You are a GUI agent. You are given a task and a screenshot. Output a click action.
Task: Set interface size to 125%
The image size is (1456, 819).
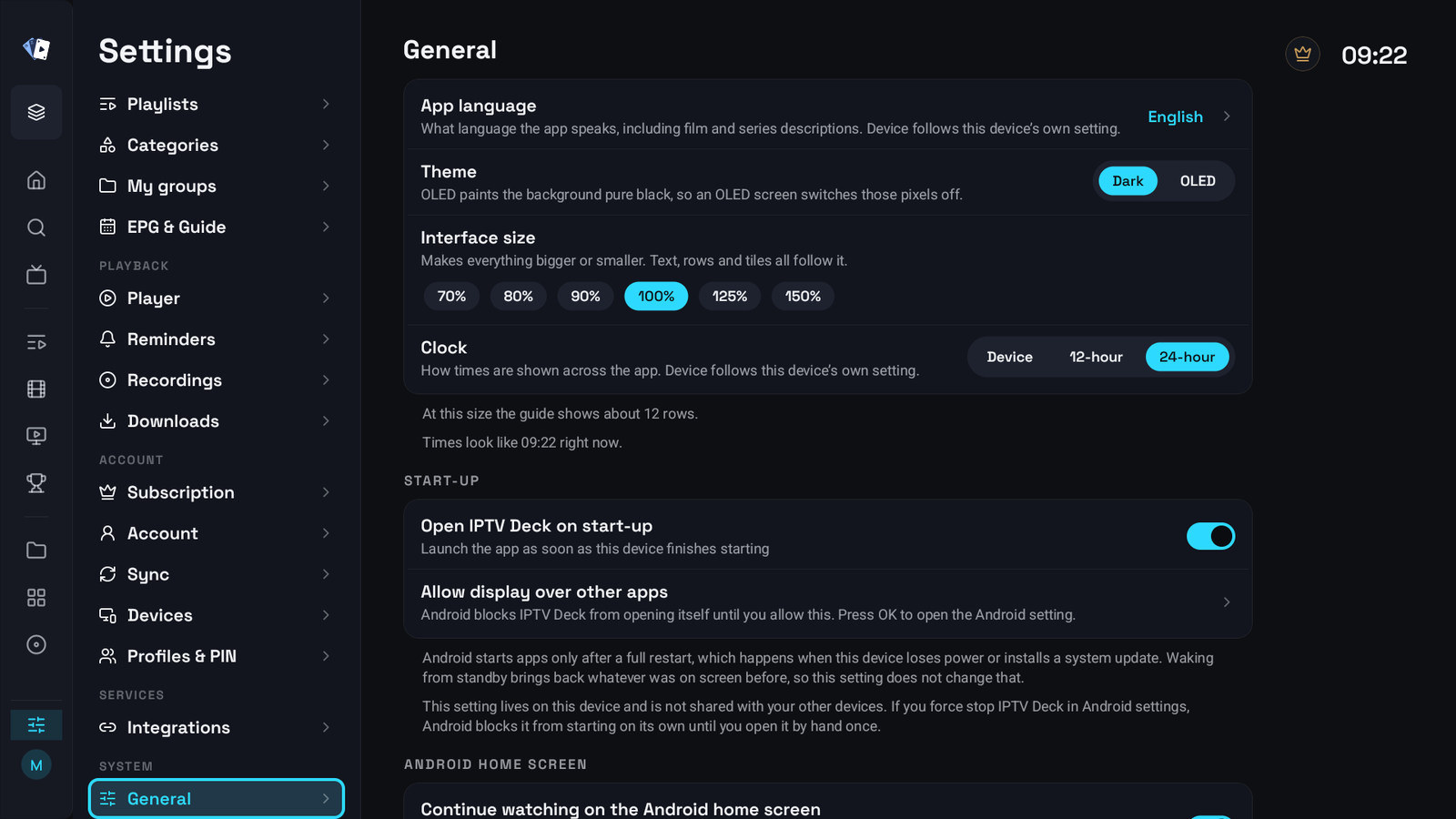pyautogui.click(x=730, y=297)
